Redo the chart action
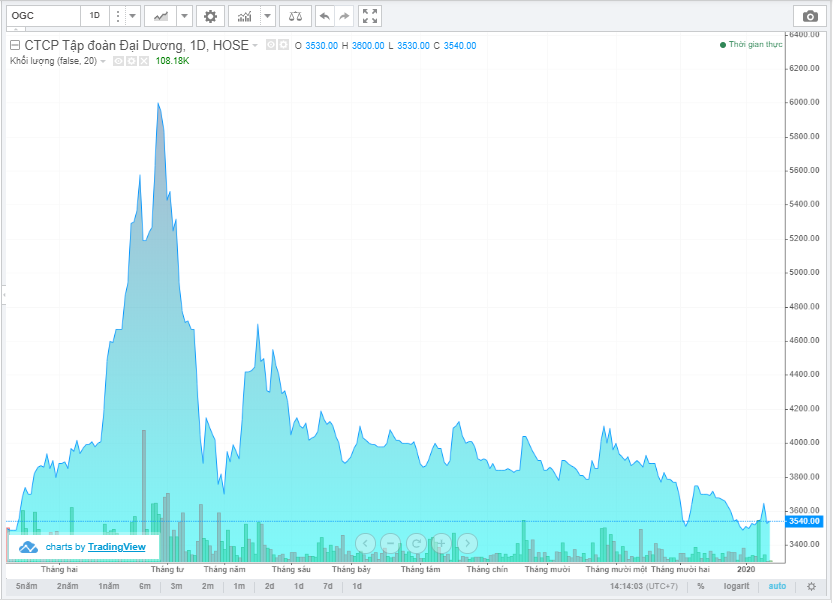833x603 pixels. [x=344, y=16]
